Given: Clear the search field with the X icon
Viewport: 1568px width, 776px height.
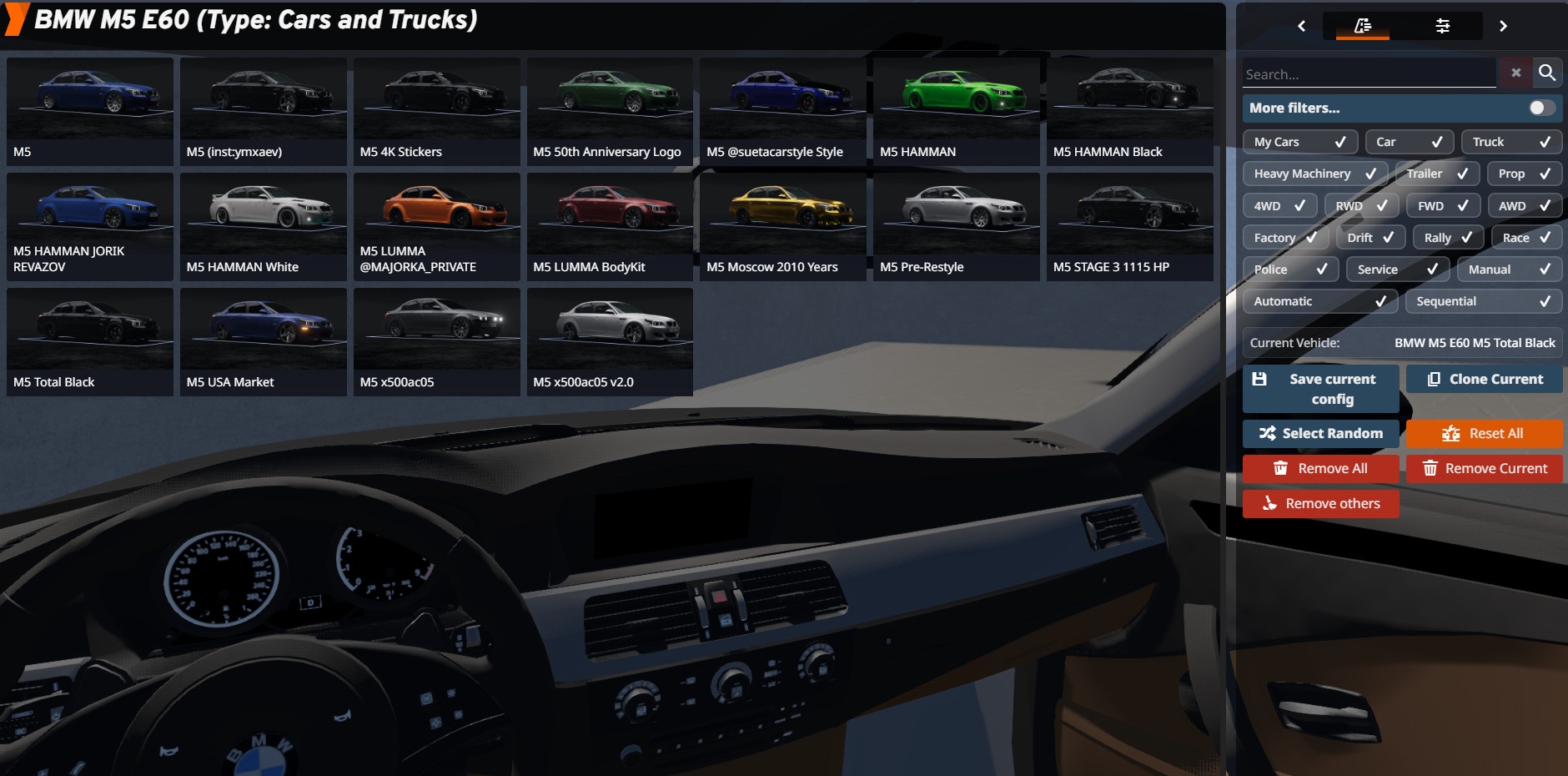Looking at the screenshot, I should 1515,73.
